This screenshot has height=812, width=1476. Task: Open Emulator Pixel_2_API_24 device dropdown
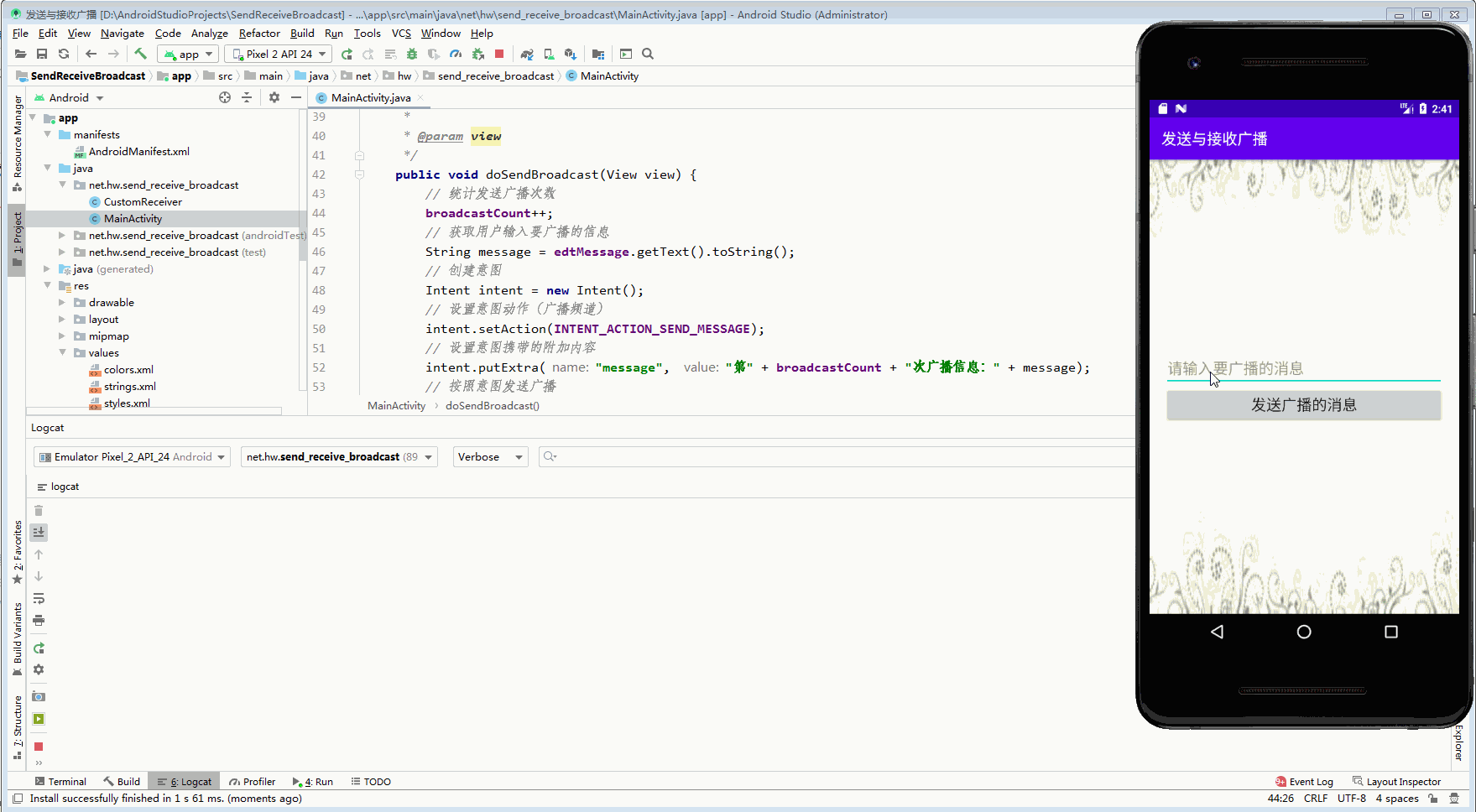click(x=132, y=456)
